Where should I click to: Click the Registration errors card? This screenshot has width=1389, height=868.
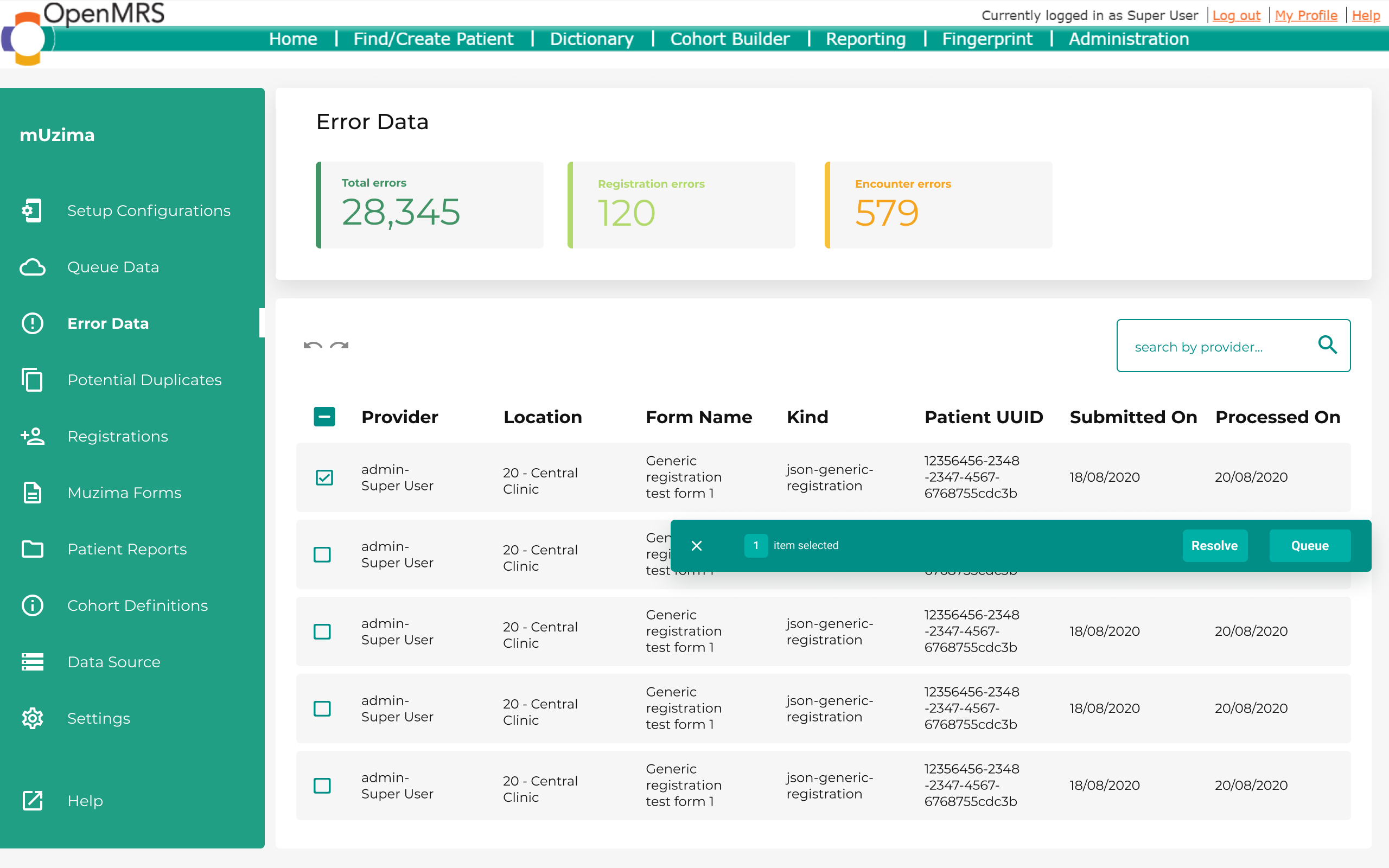681,205
